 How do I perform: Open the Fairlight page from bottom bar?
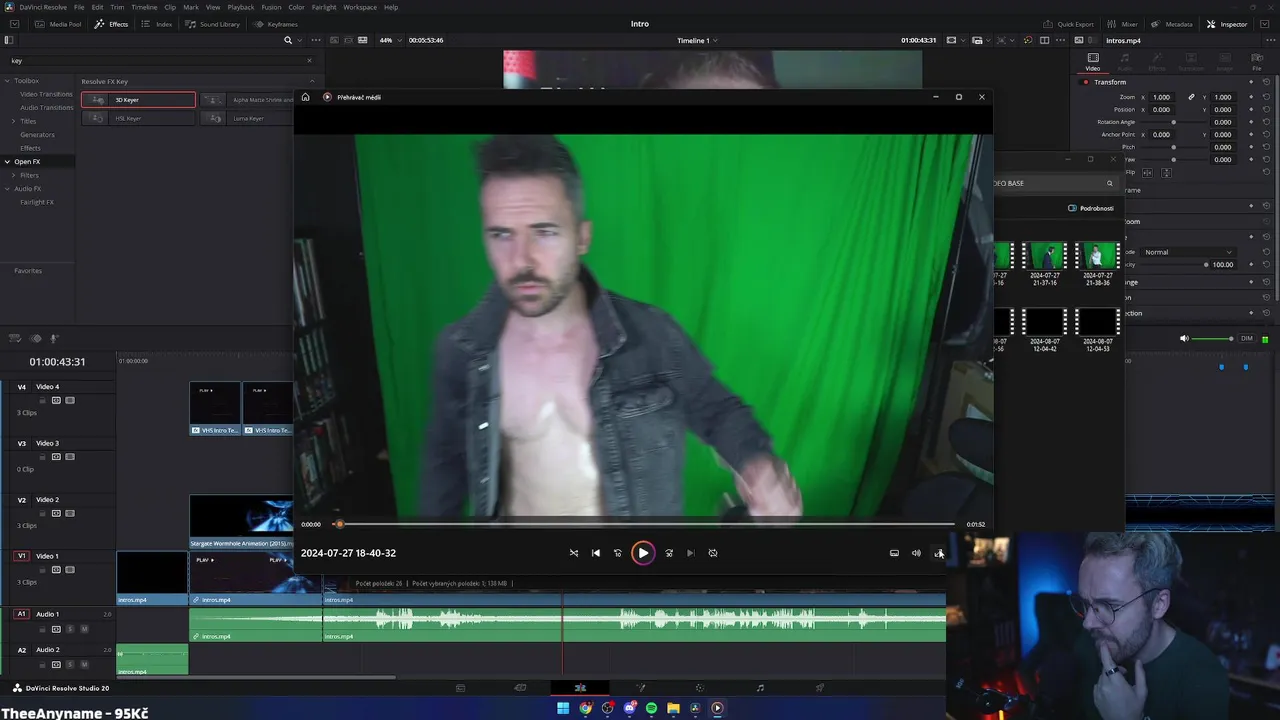pos(760,688)
